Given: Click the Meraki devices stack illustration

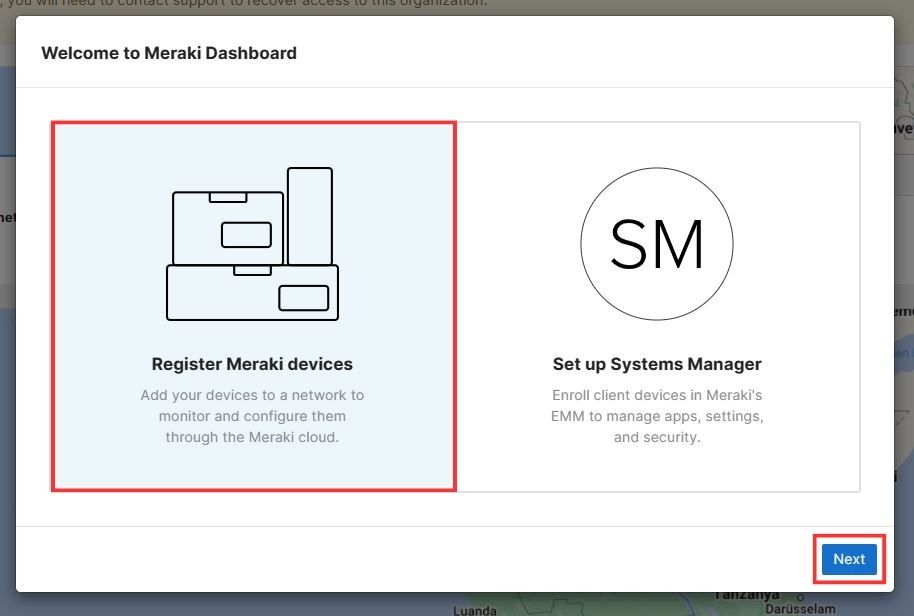Looking at the screenshot, I should [252, 244].
